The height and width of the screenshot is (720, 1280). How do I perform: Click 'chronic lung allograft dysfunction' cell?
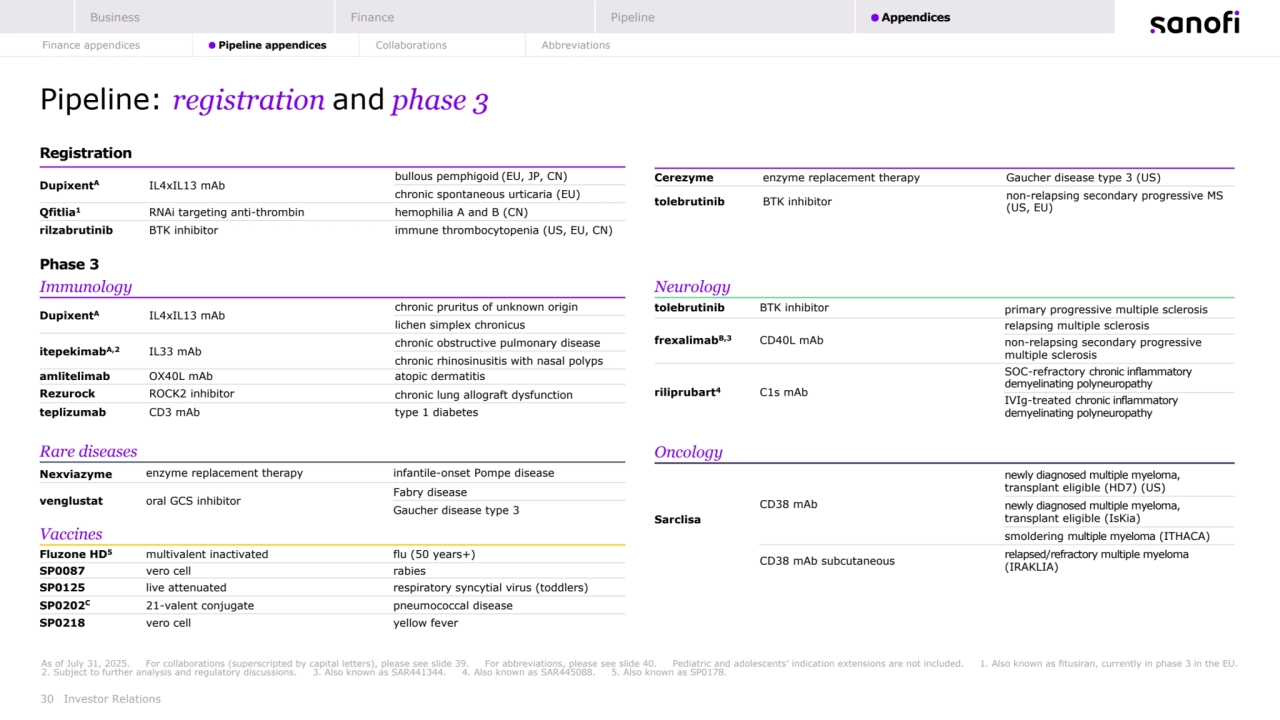pyautogui.click(x=483, y=394)
